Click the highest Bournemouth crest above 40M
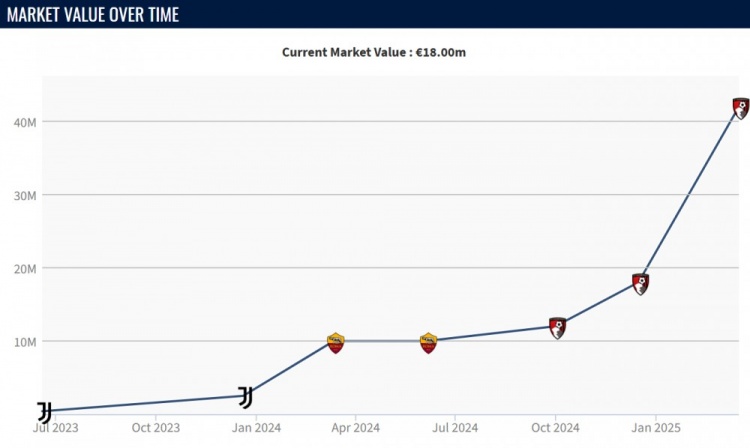 (x=741, y=108)
